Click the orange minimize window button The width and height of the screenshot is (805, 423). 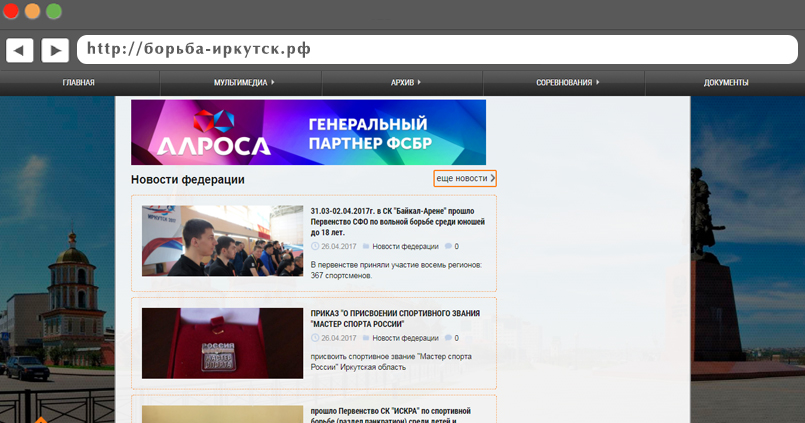click(x=32, y=11)
